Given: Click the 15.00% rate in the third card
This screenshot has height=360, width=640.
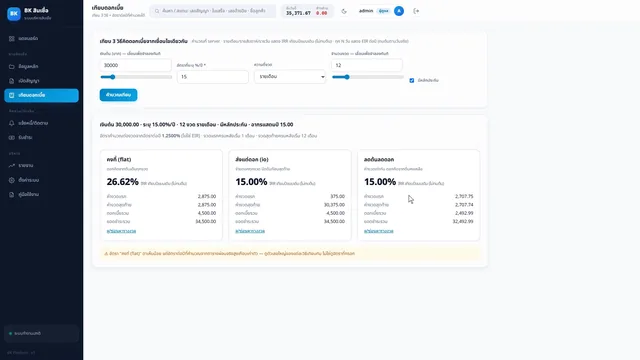Looking at the screenshot, I should [380, 182].
